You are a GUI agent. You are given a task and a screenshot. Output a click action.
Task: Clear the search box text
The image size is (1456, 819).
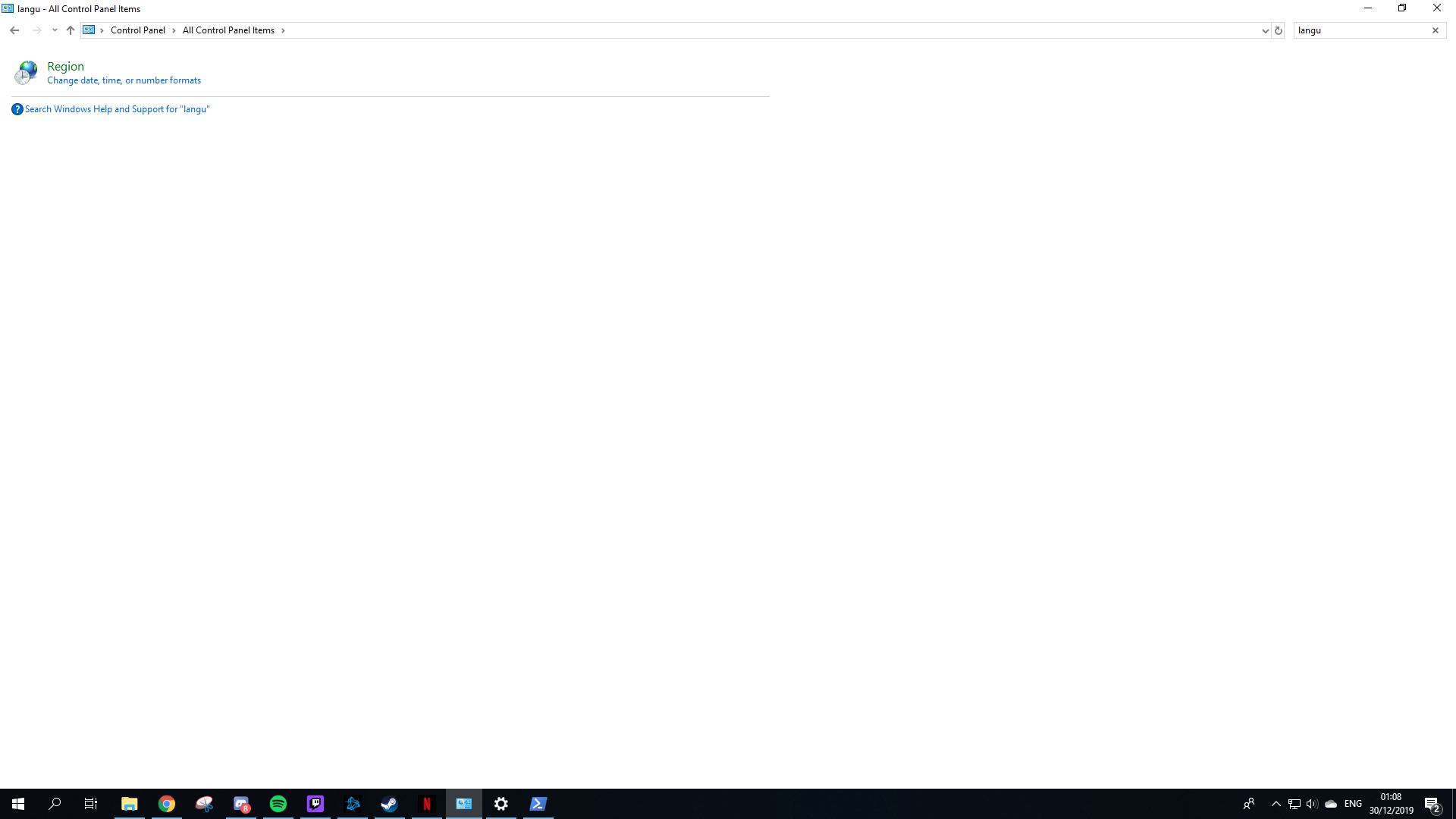[1436, 30]
